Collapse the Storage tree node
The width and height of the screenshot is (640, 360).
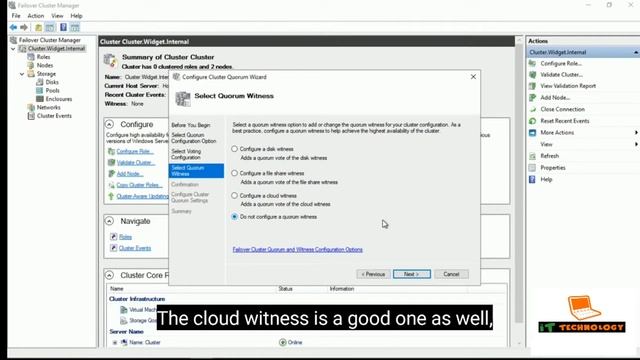(22, 74)
